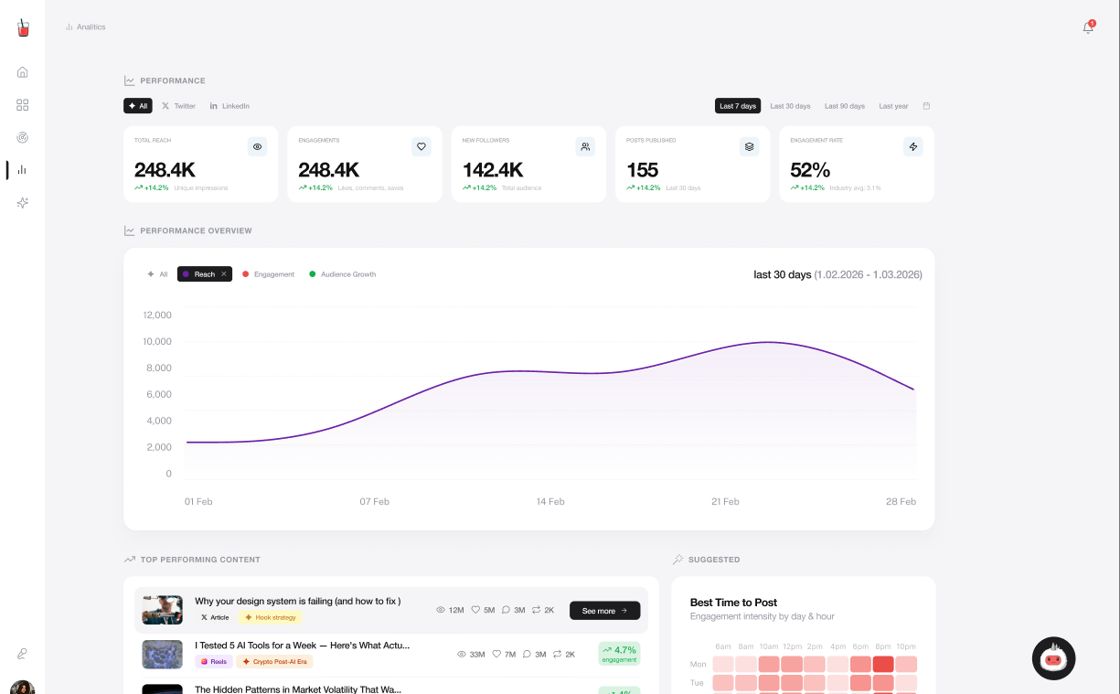Select the analytics bar chart sidebar icon
Screen dimensions: 1120x694
pos(22,170)
